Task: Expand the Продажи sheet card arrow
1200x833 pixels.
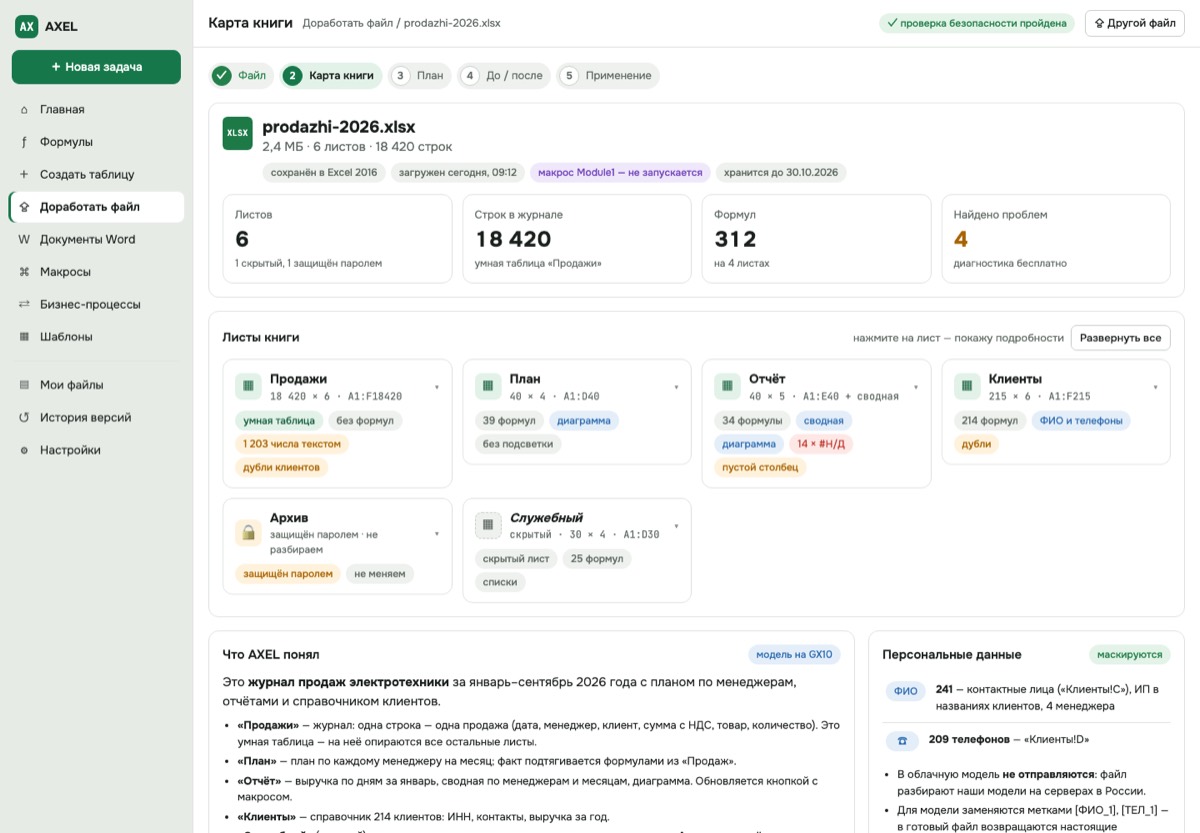Action: 437,387
